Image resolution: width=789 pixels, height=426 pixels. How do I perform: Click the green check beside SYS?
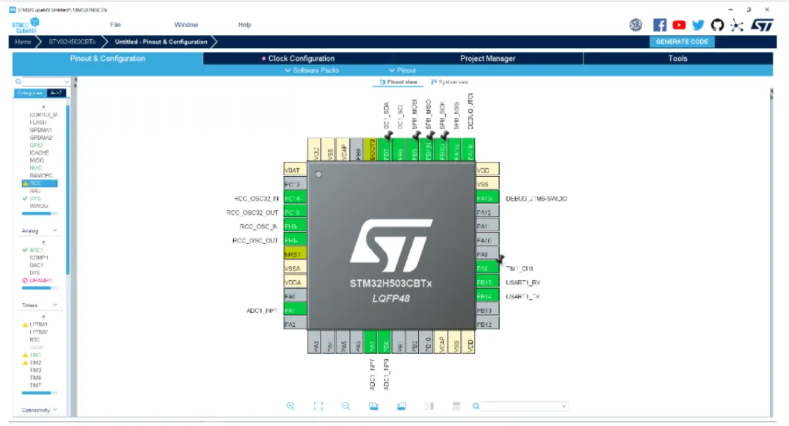25,199
